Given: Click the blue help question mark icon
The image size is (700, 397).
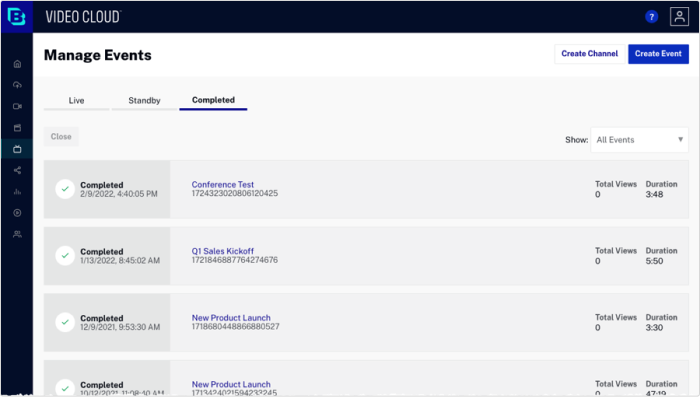Looking at the screenshot, I should click(651, 17).
